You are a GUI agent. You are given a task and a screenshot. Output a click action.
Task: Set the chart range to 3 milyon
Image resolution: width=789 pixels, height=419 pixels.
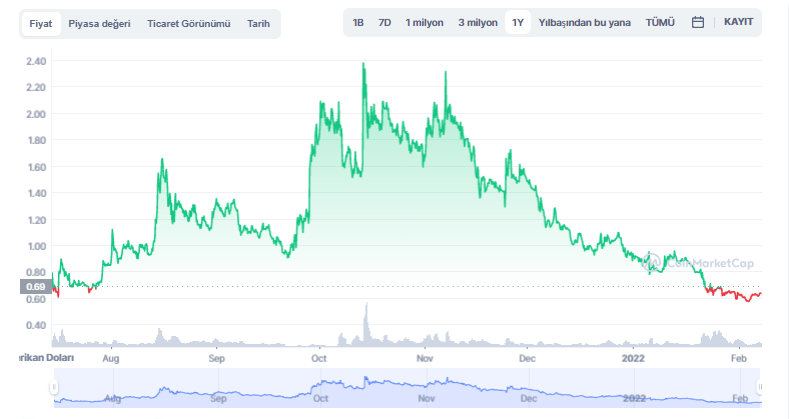pyautogui.click(x=477, y=22)
